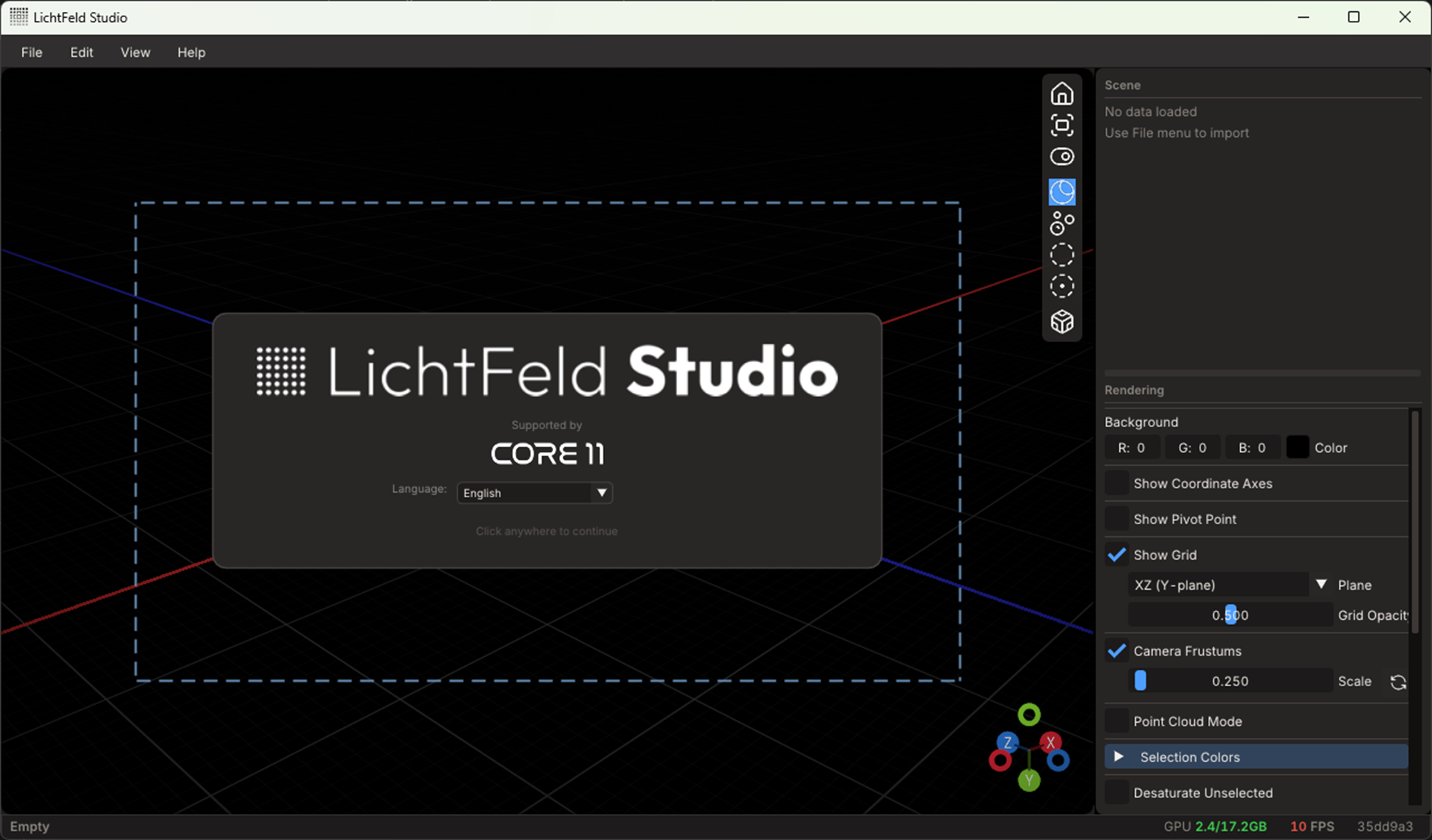Uncheck the Show Grid checkbox
Image resolution: width=1432 pixels, height=840 pixels.
[x=1117, y=555]
